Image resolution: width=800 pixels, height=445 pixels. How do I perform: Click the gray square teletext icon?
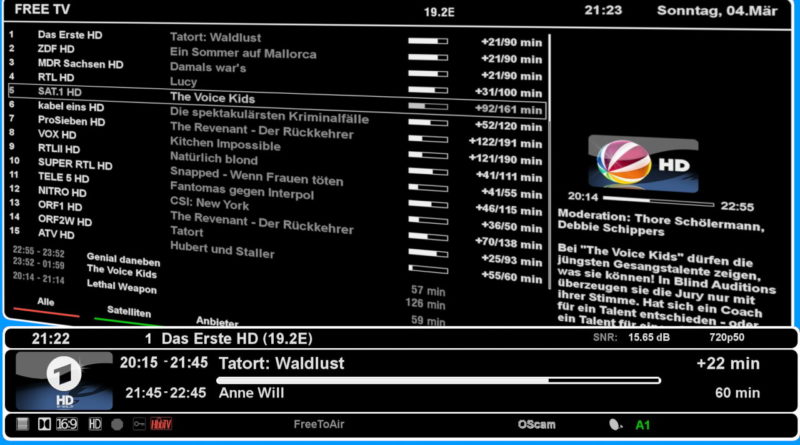click(x=22, y=424)
